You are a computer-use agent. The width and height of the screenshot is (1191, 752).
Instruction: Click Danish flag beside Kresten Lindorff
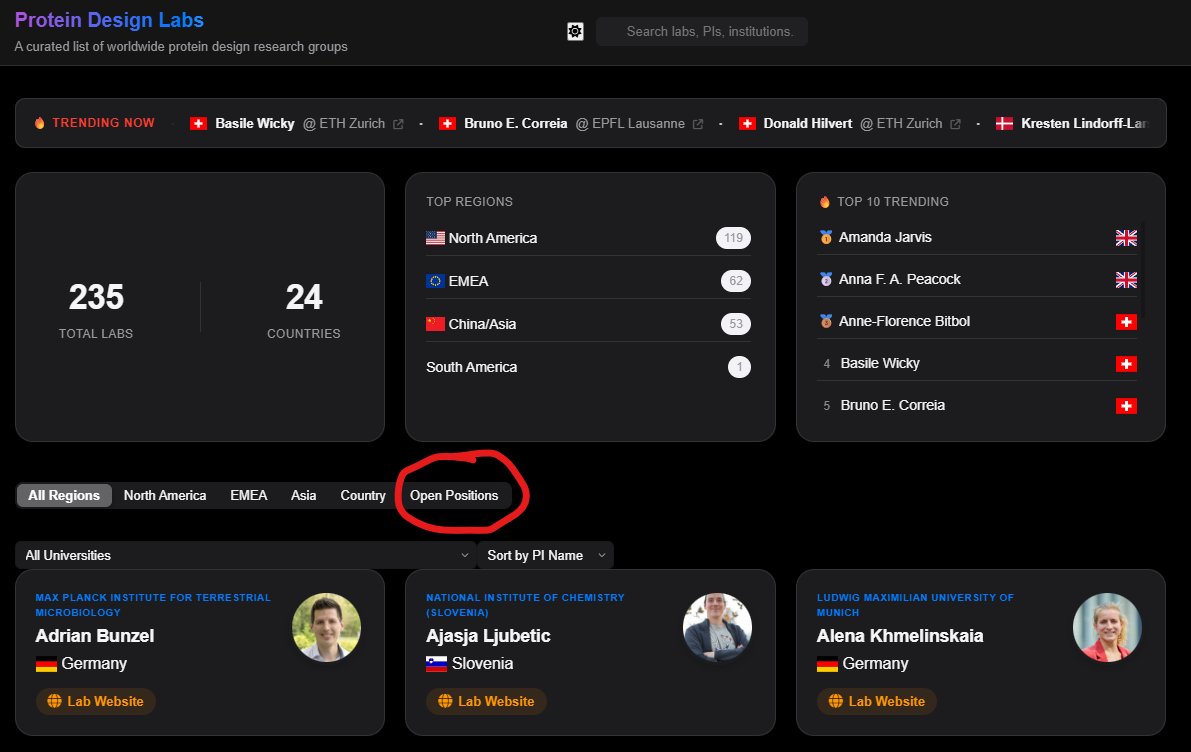(x=1004, y=123)
